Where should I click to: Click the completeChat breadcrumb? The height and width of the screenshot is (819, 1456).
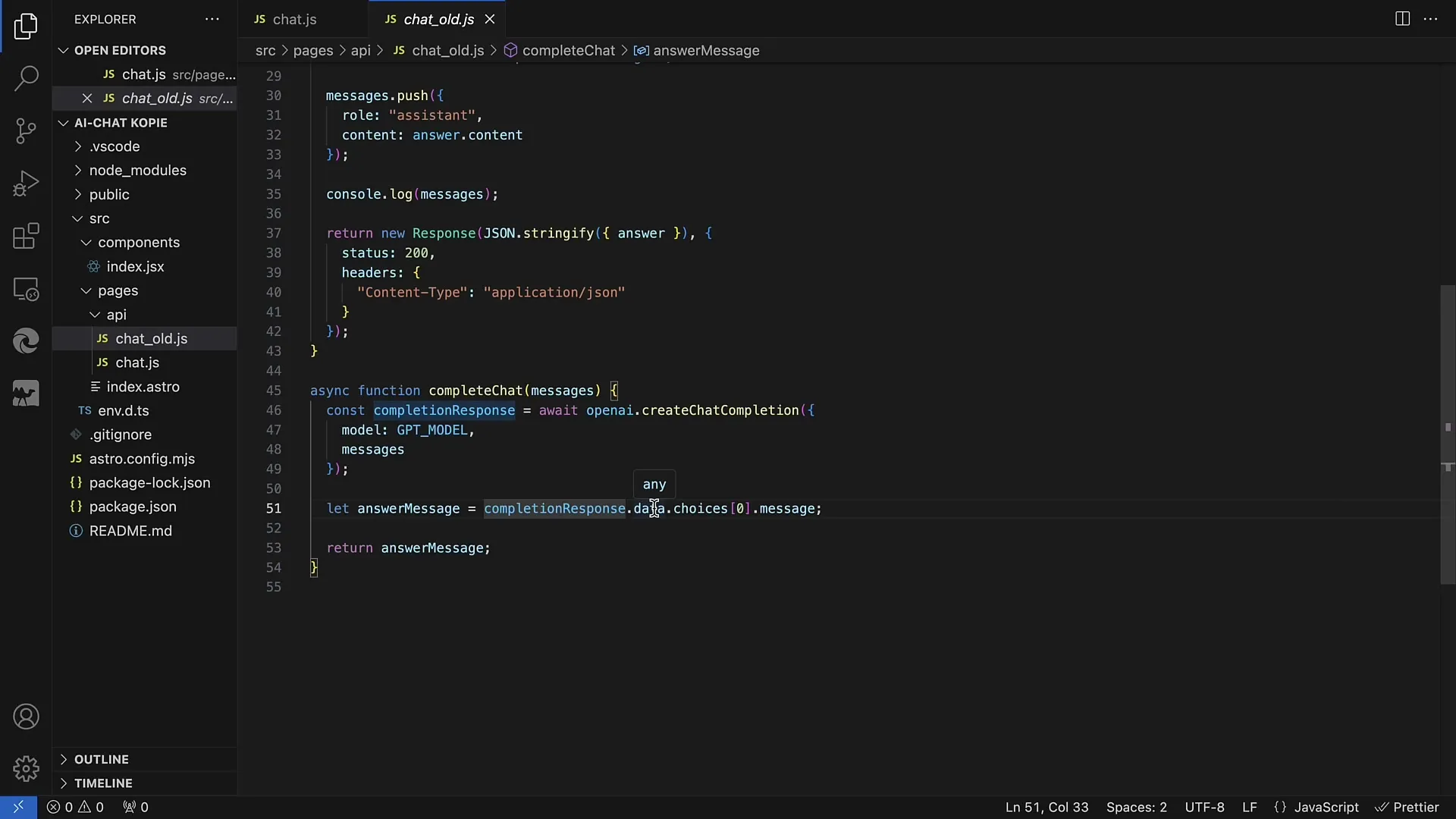point(560,51)
